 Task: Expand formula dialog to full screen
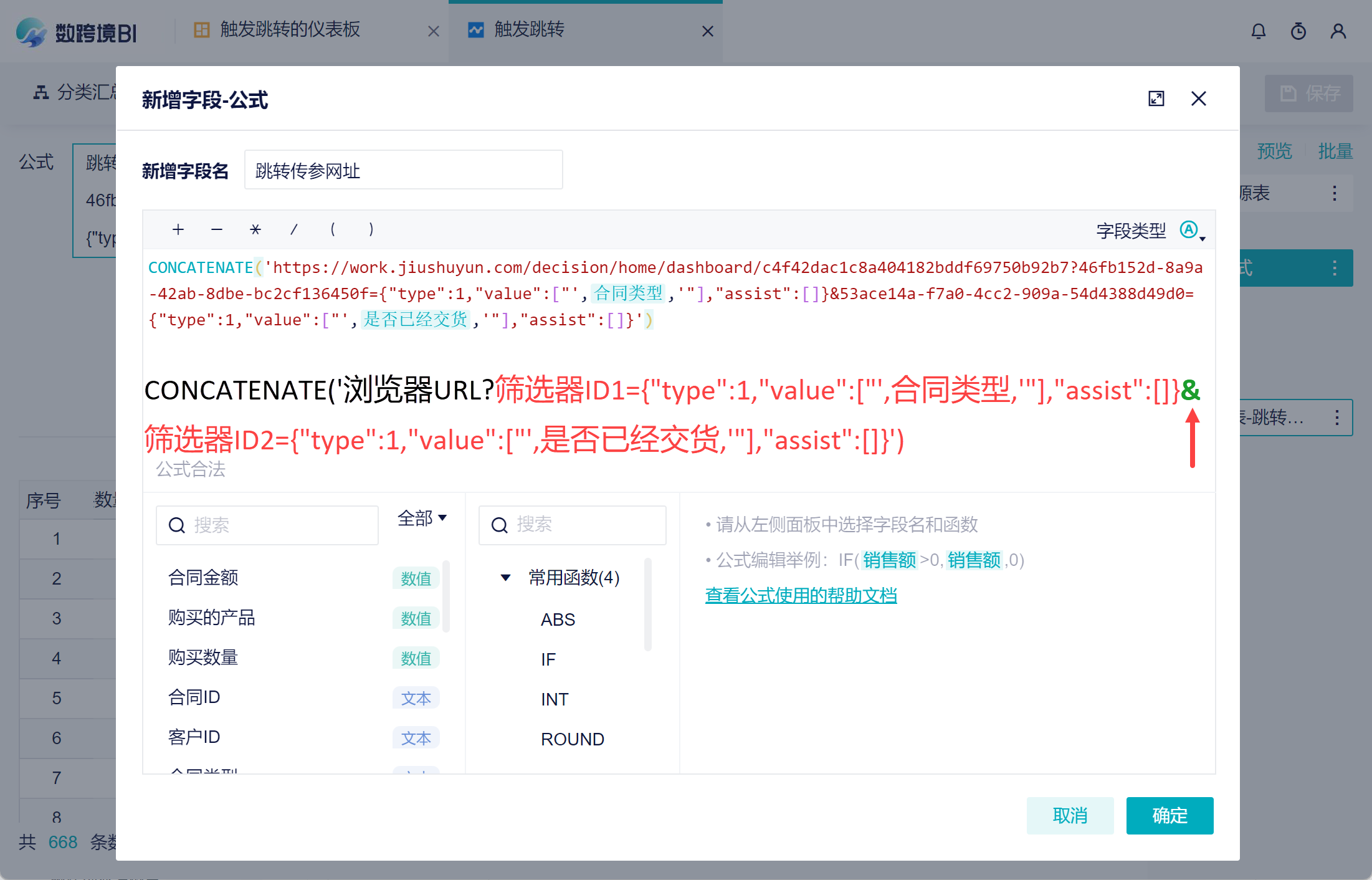[1156, 98]
